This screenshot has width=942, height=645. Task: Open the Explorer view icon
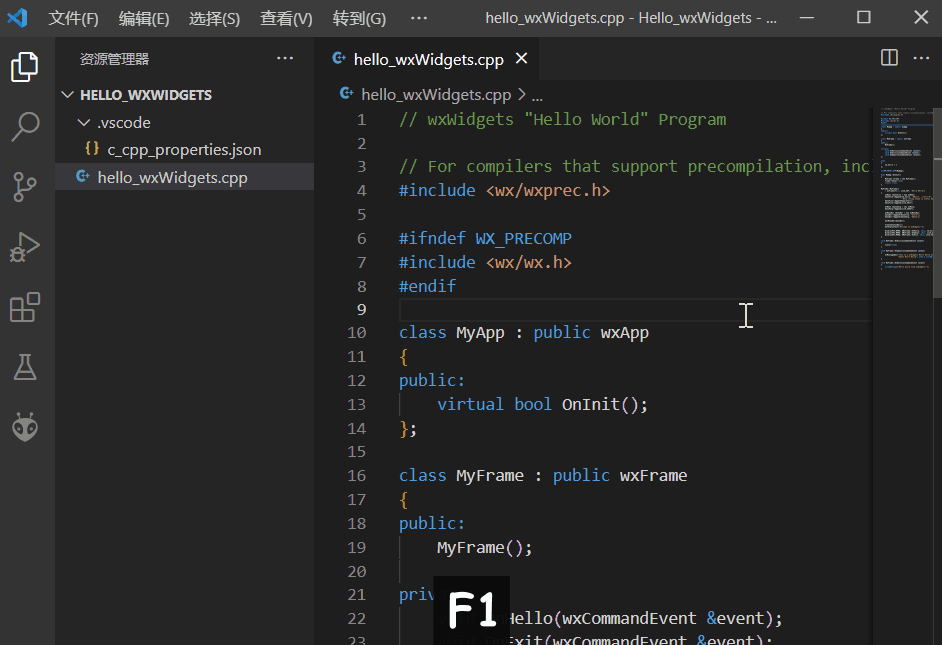click(24, 67)
